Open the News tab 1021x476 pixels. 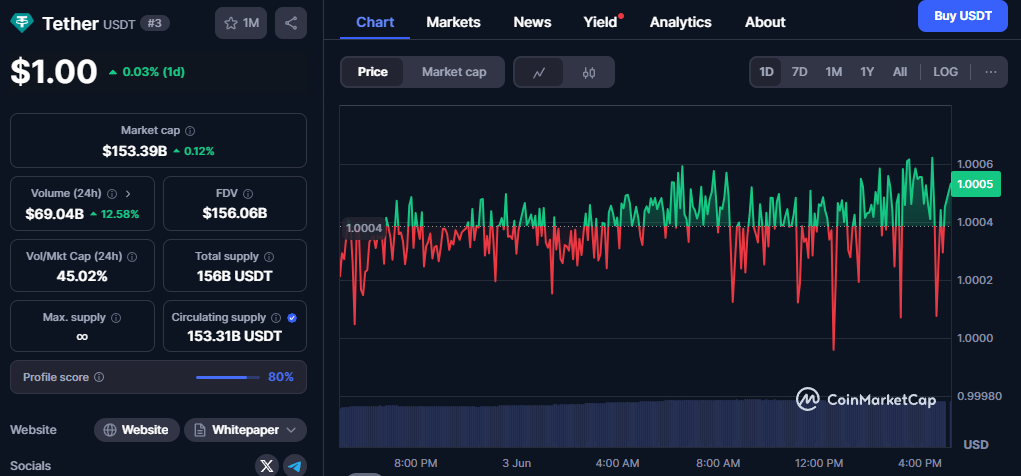[x=532, y=22]
